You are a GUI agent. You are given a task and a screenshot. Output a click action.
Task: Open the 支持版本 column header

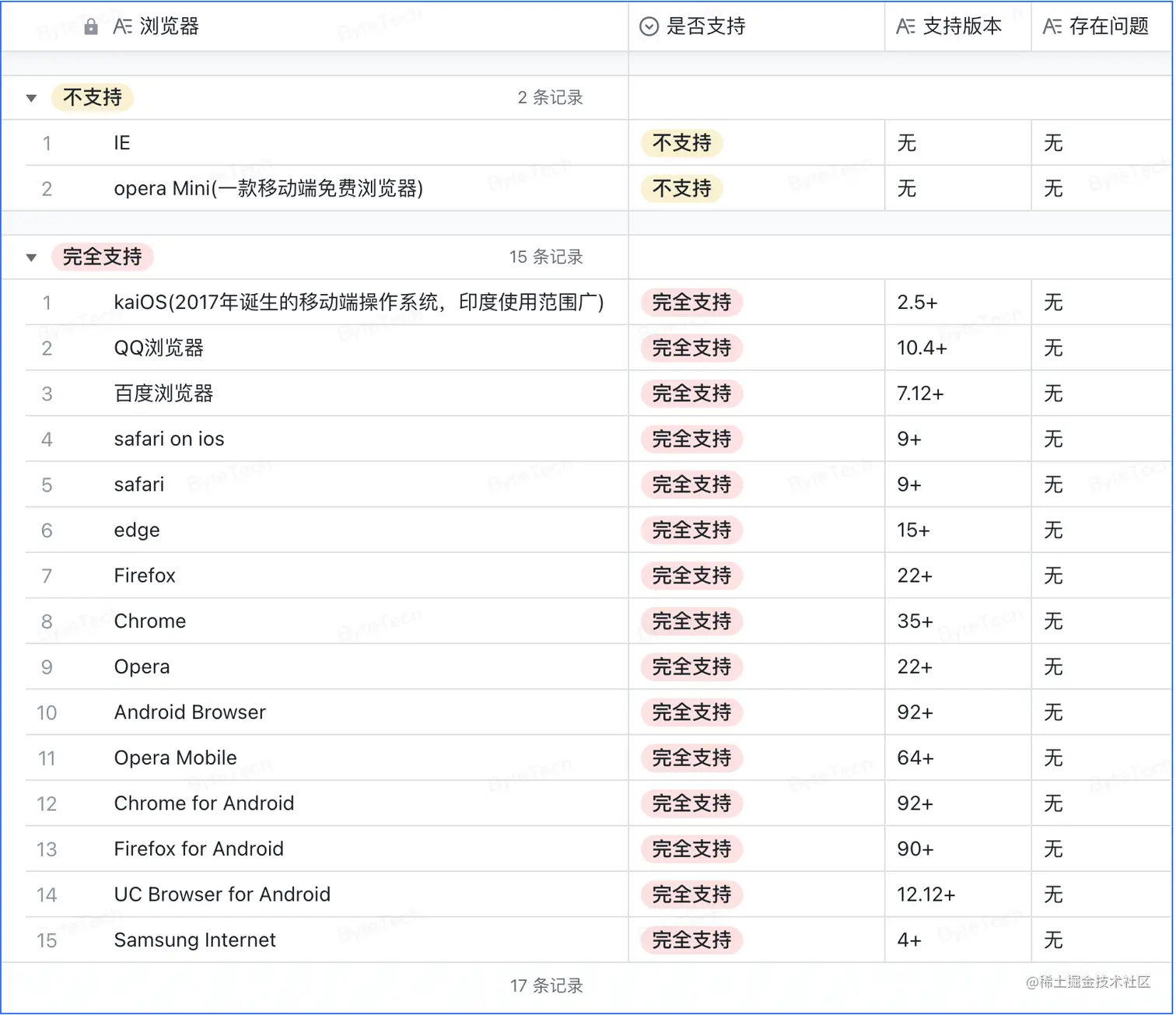tap(958, 26)
